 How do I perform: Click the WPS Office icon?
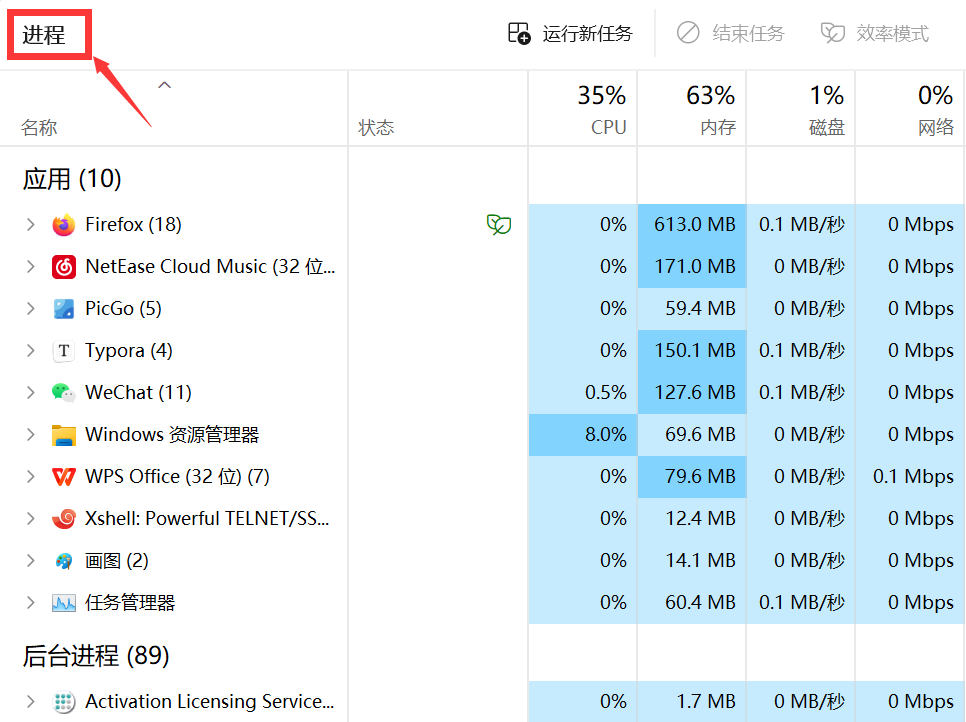pos(63,477)
